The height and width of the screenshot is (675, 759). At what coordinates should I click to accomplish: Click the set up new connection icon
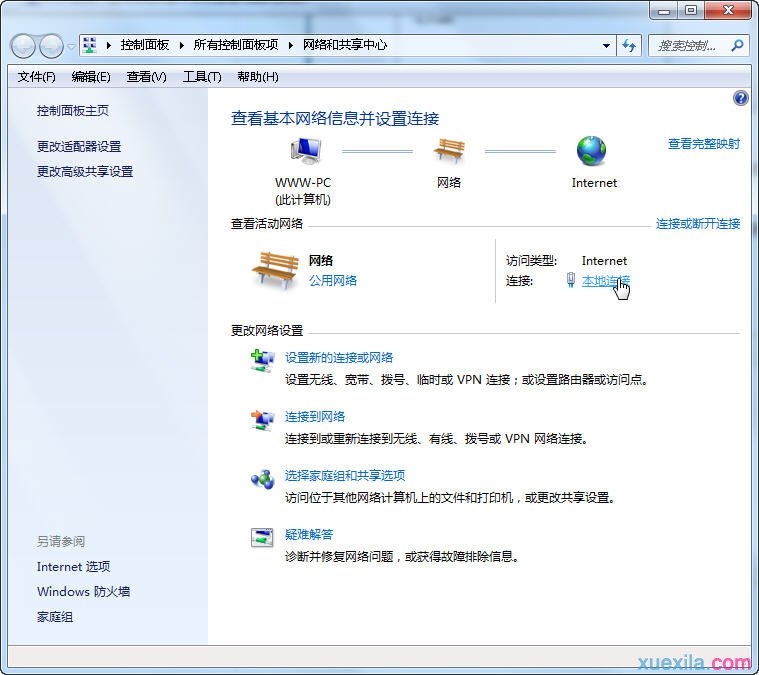(x=262, y=361)
